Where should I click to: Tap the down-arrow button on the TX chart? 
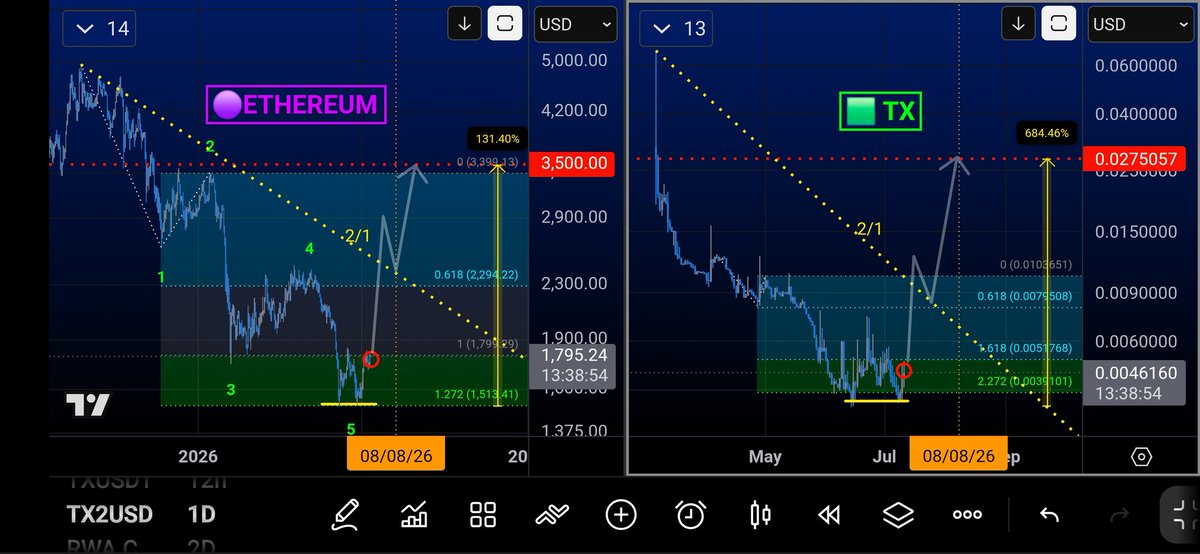[1017, 24]
